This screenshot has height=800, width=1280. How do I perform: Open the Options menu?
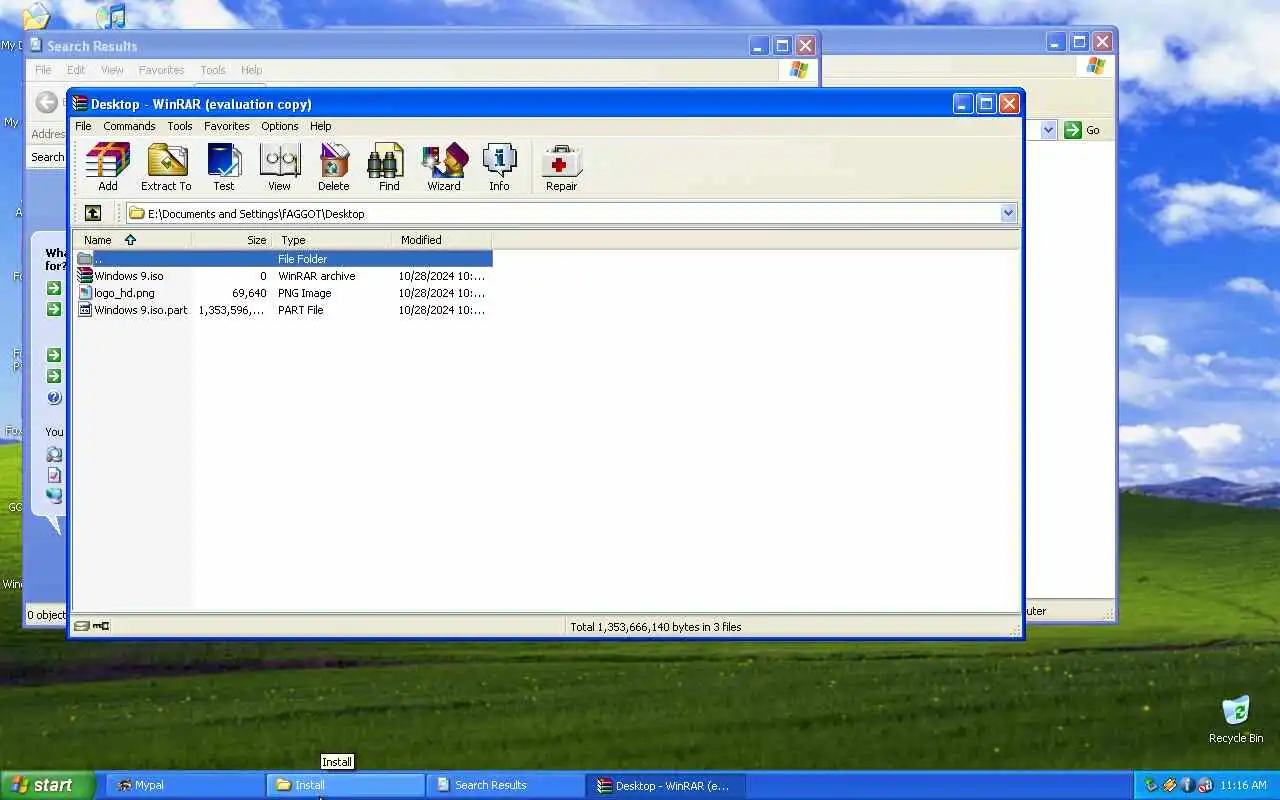coord(280,126)
